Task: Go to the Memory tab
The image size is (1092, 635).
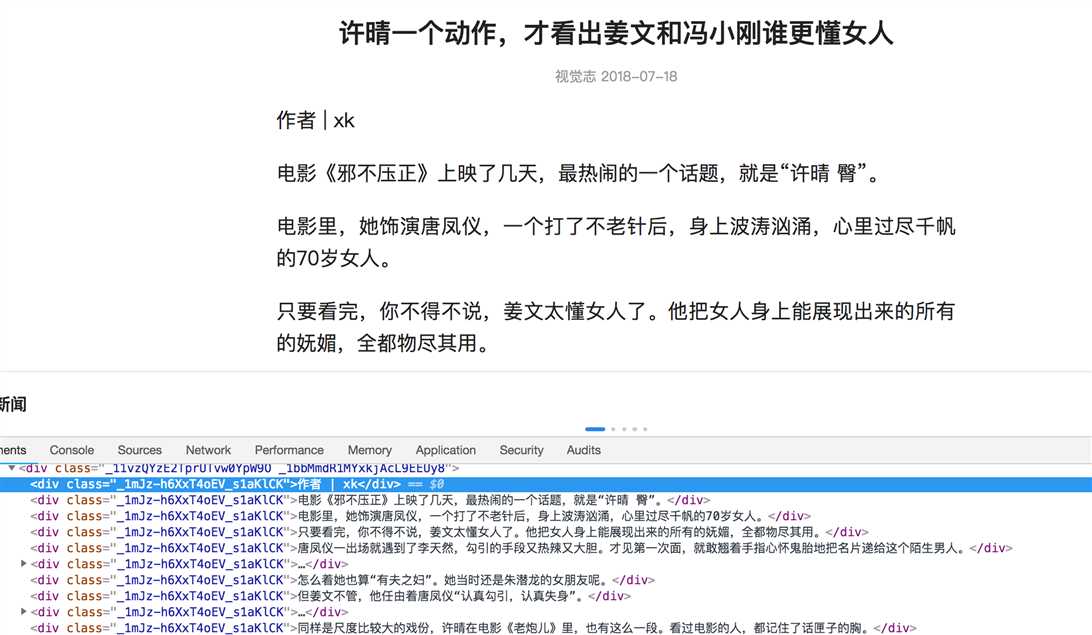Action: click(369, 450)
